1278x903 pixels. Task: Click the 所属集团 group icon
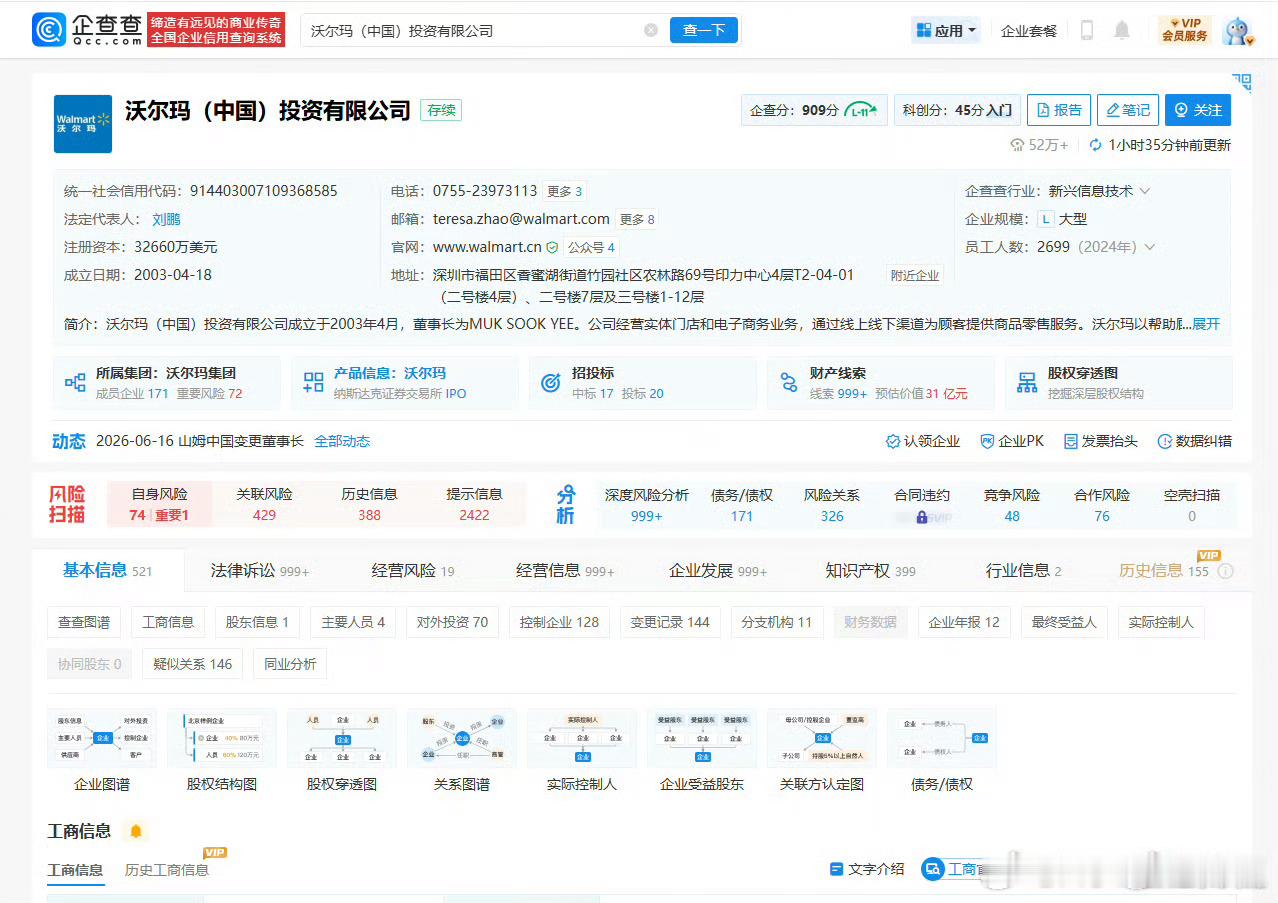click(x=75, y=383)
